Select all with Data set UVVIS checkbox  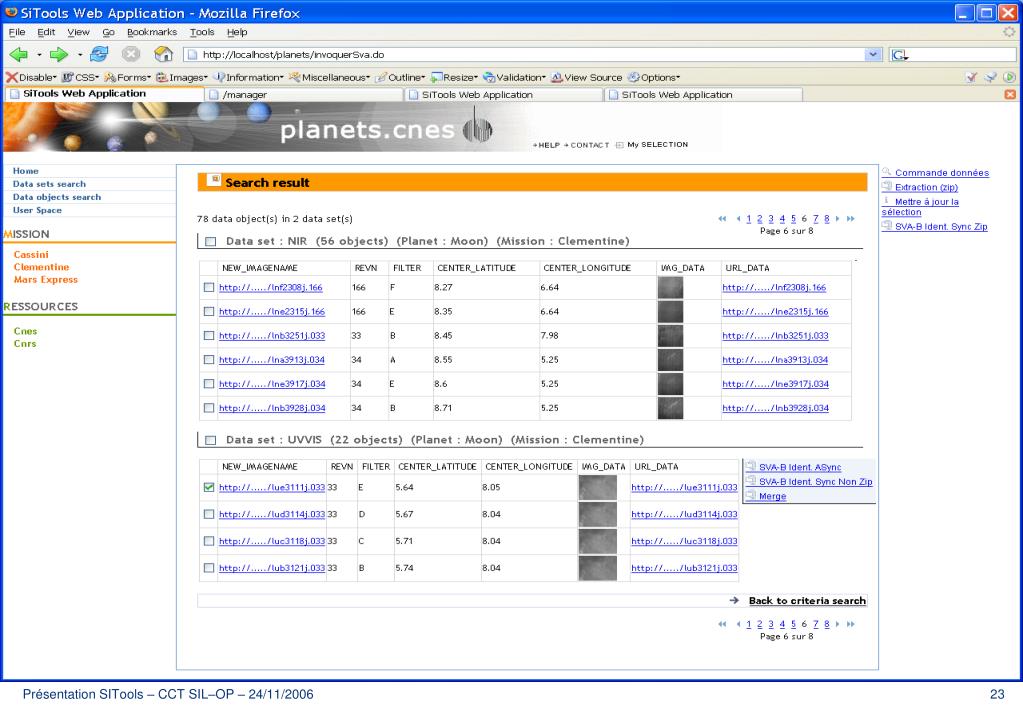(211, 440)
